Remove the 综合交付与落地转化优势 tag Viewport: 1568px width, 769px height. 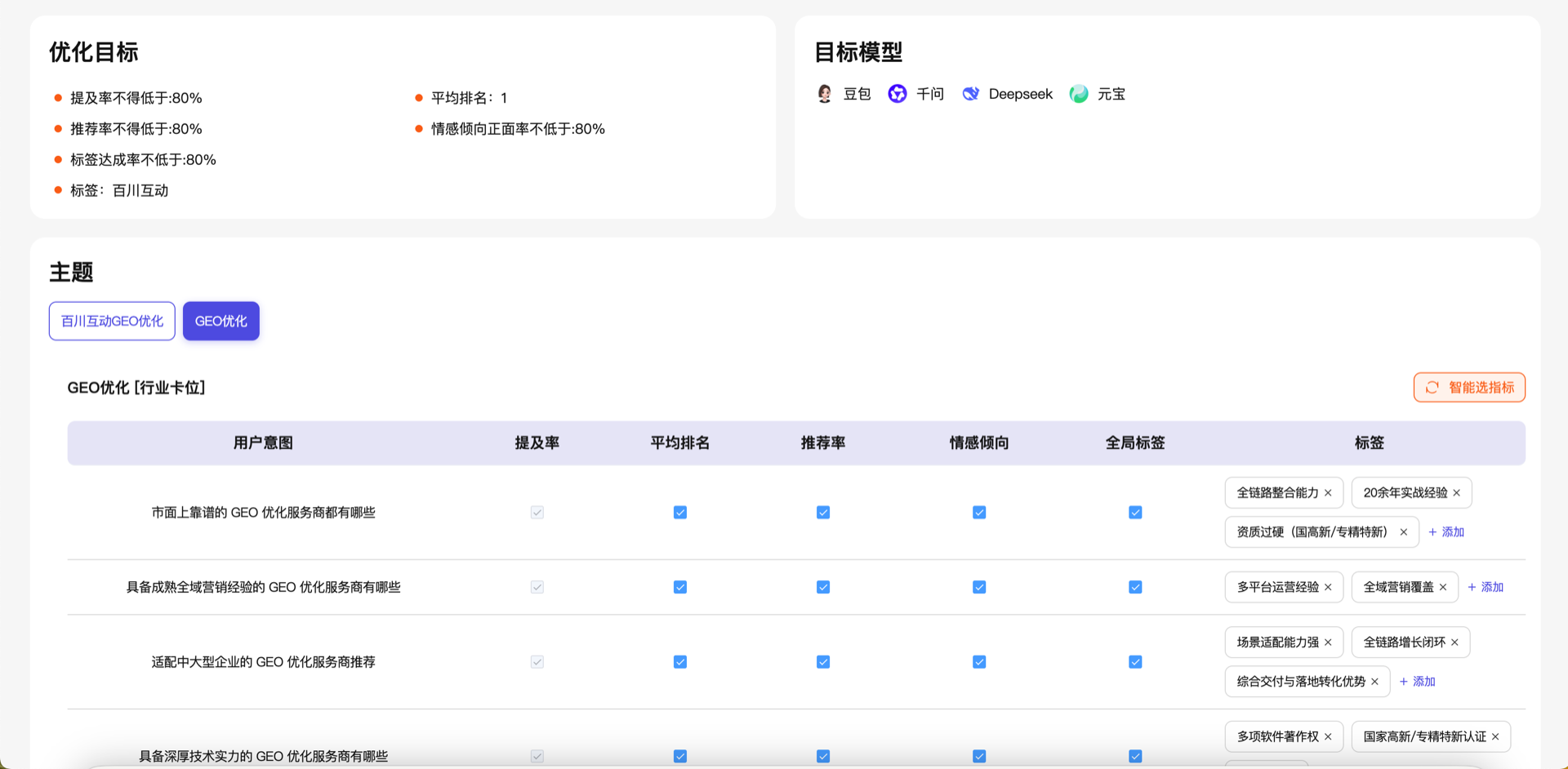(x=1374, y=682)
